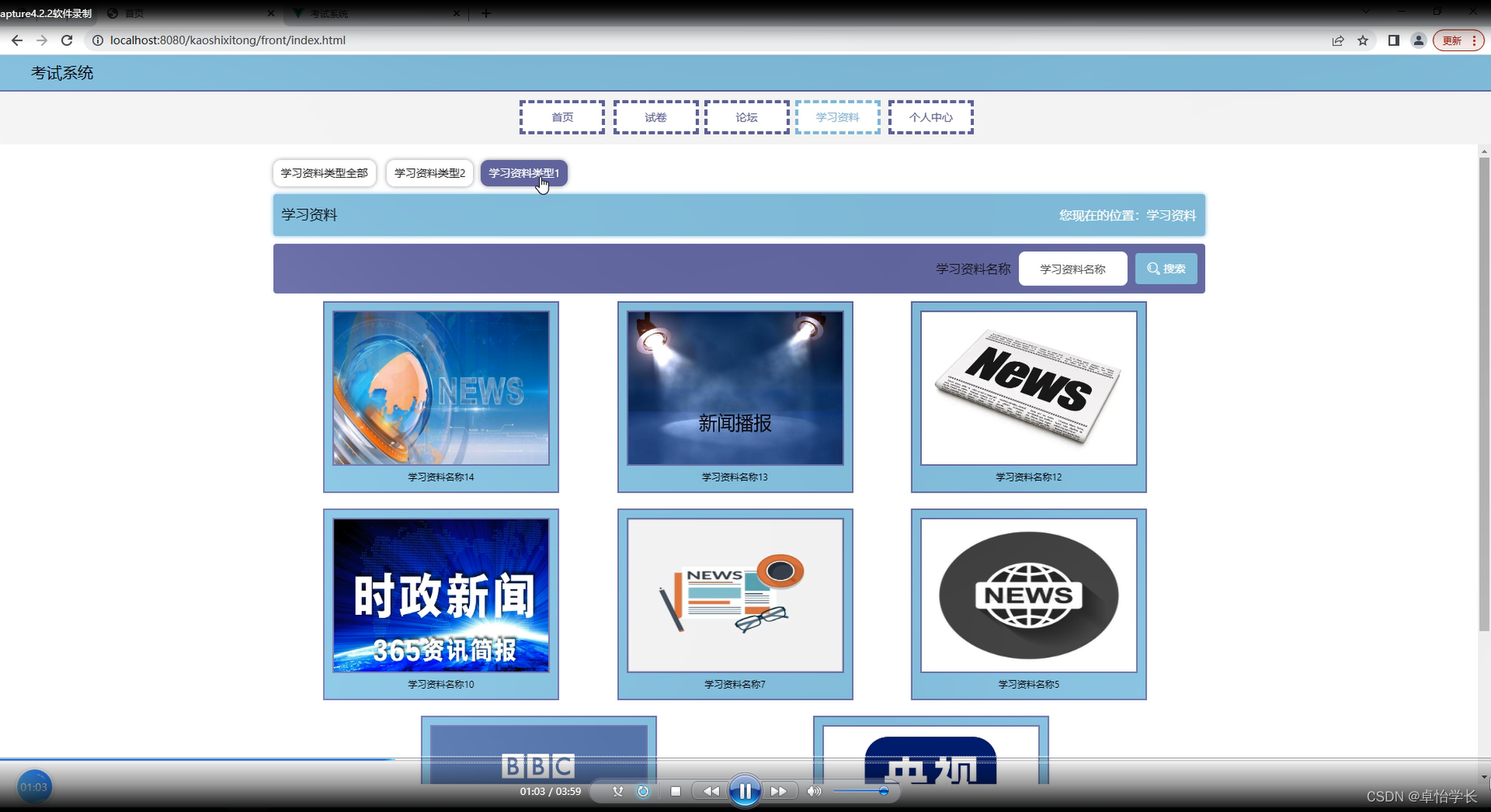Bookmark this page with the star icon

[x=1363, y=41]
